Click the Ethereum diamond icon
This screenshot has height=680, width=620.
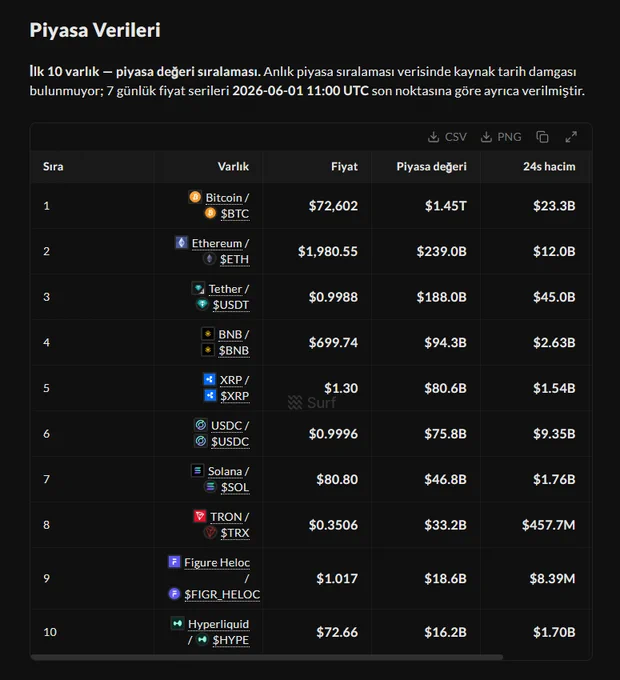181,243
